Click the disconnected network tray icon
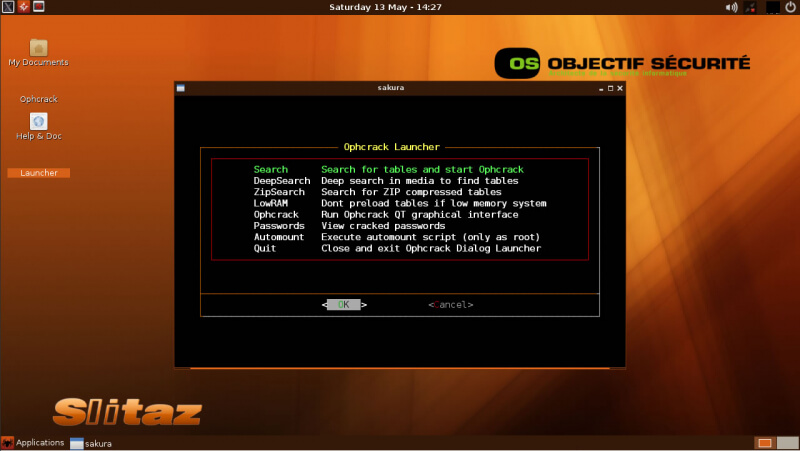800x451 pixels. [750, 7]
